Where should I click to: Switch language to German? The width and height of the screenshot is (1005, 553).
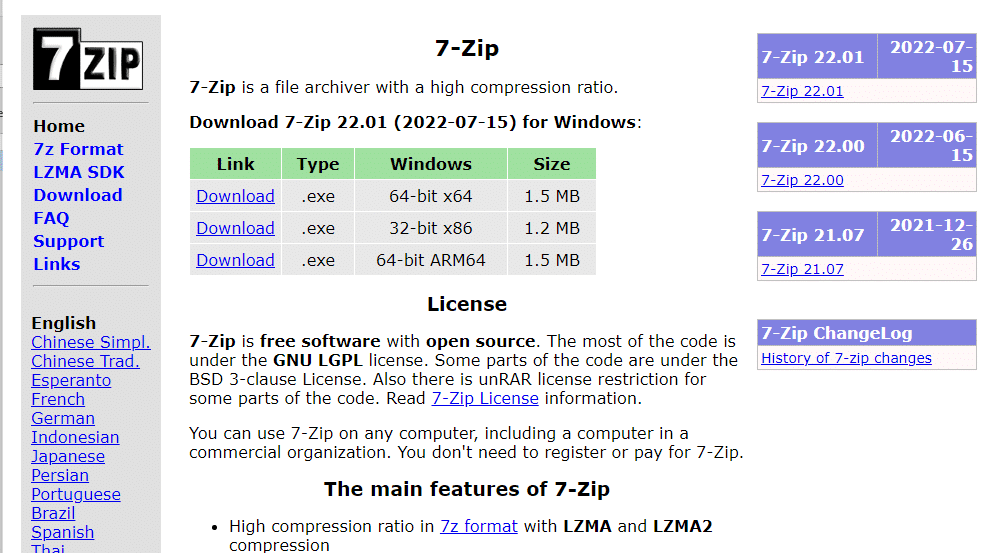click(x=63, y=418)
